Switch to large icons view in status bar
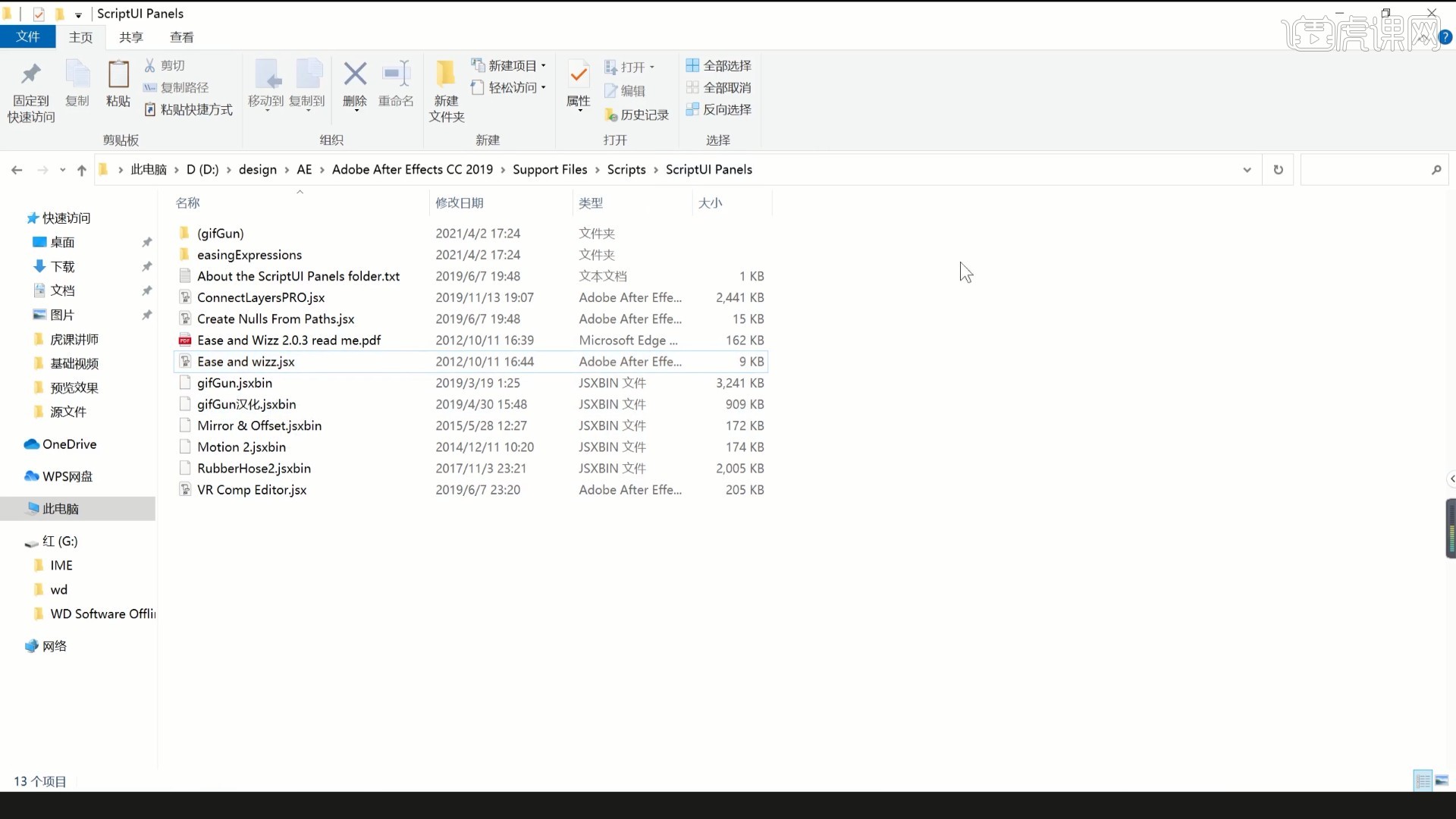 [1442, 780]
